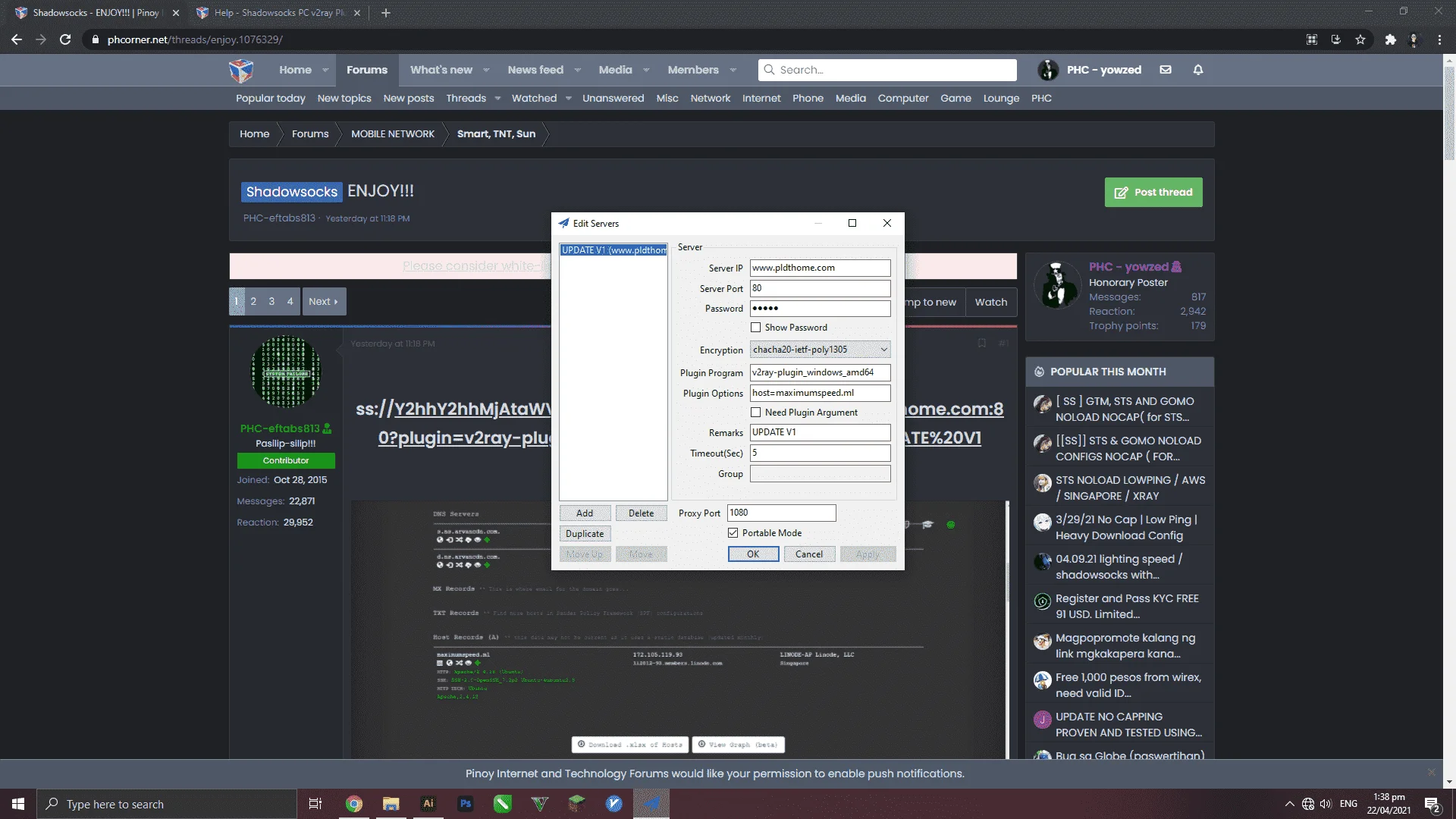Click OK in the Edit Servers dialog
Image resolution: width=1456 pixels, height=819 pixels.
(753, 554)
